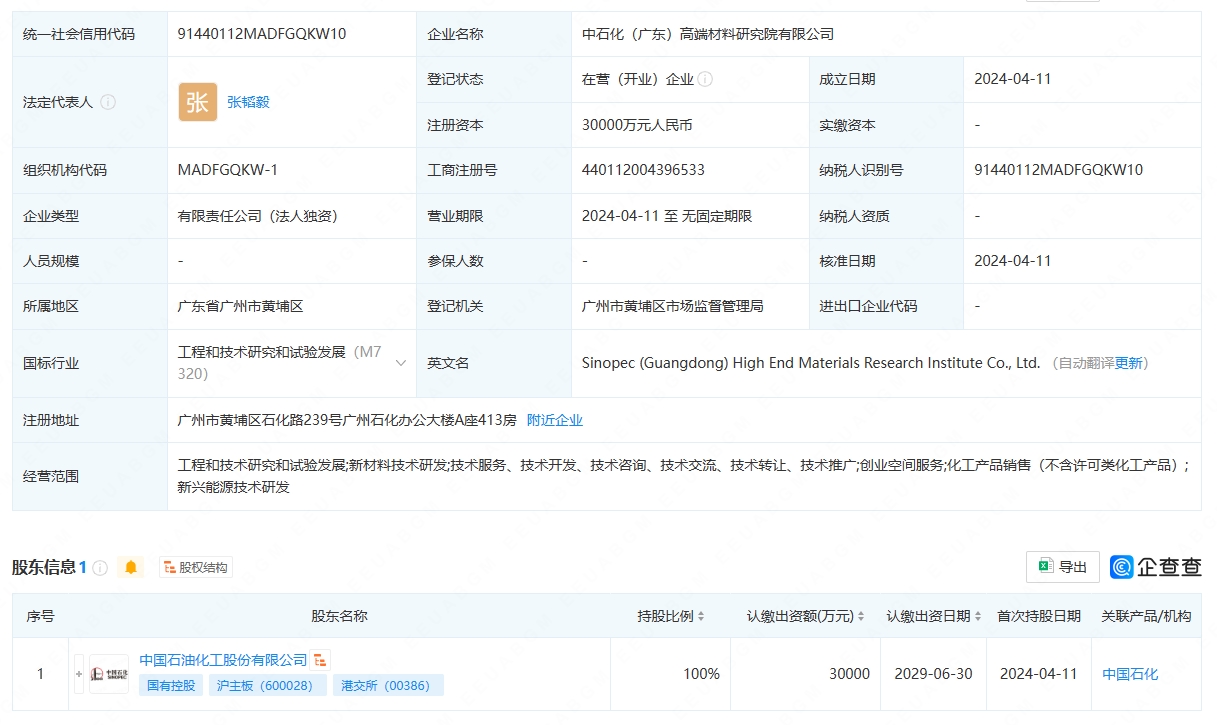Click the 自动翻译 label
1217x725 pixels.
pos(1086,363)
